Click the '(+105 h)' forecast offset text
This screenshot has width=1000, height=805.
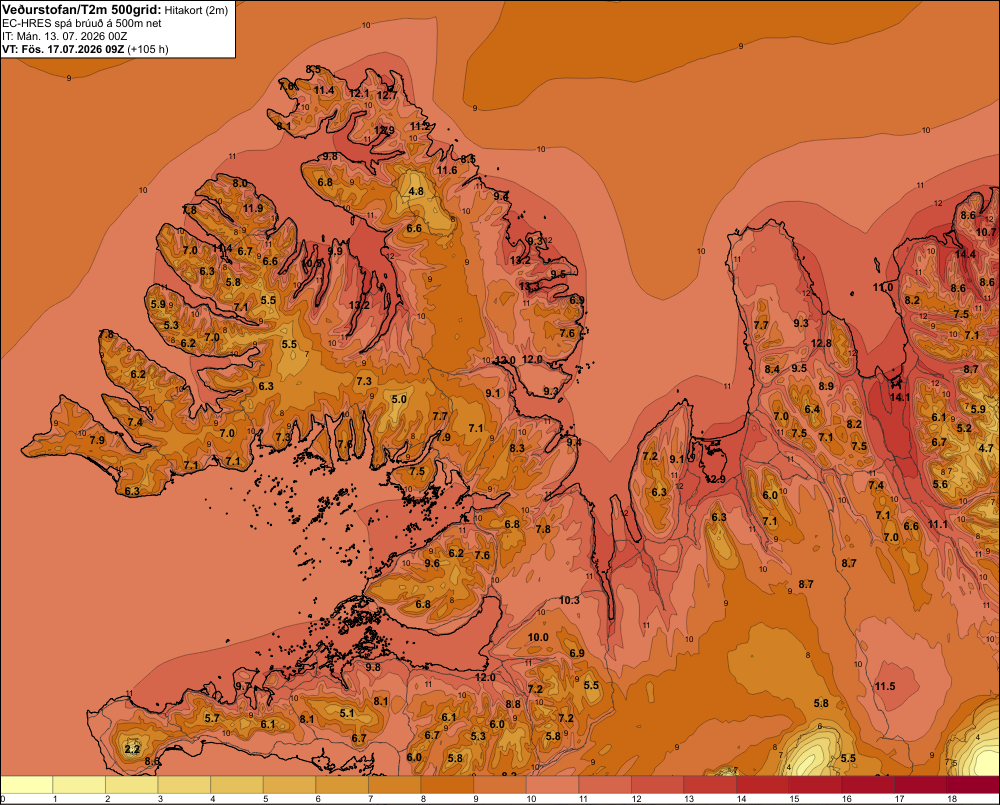(x=148, y=49)
